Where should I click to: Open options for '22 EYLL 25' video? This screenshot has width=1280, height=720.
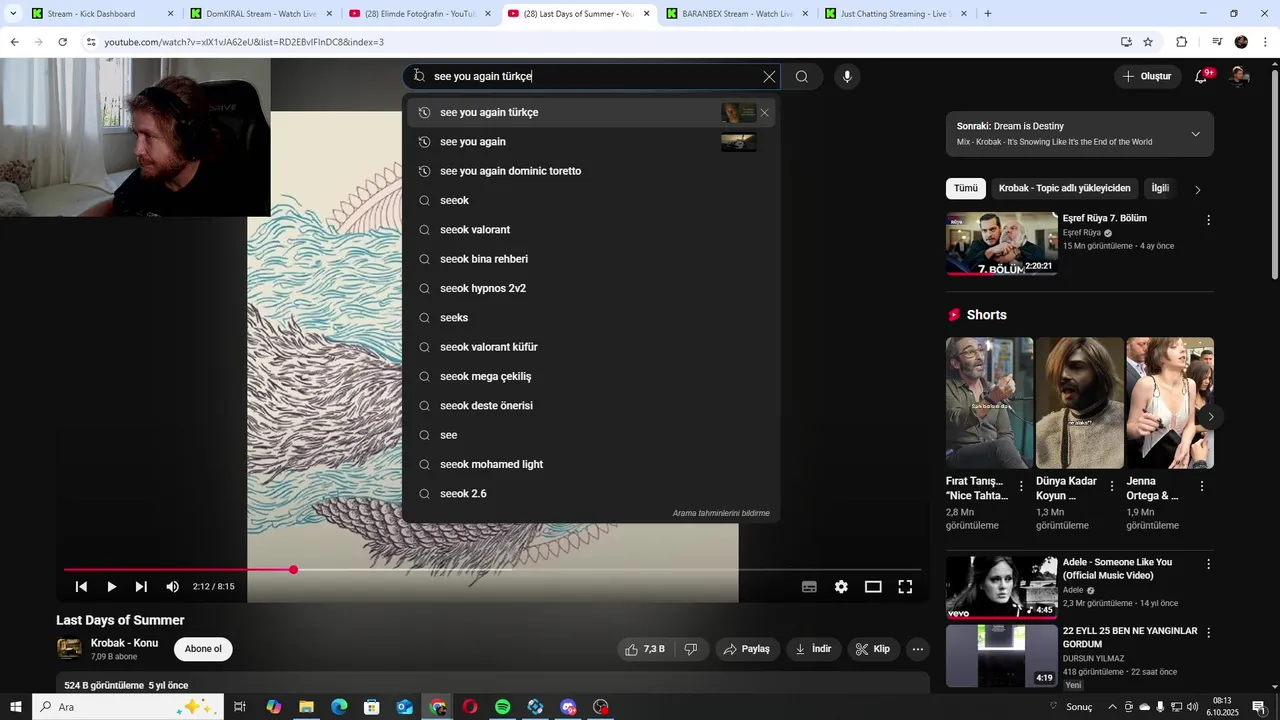1208,633
